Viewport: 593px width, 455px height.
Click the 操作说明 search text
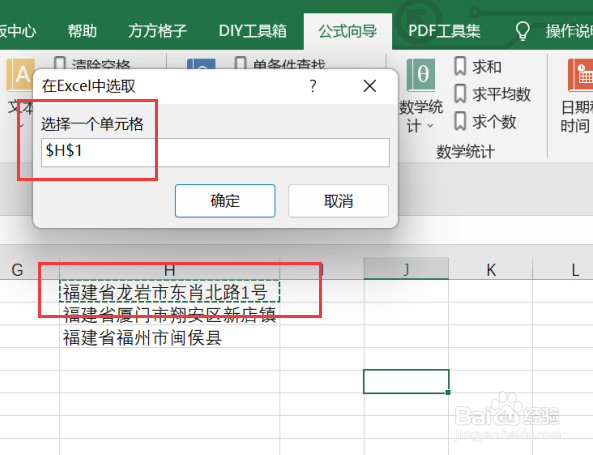569,31
